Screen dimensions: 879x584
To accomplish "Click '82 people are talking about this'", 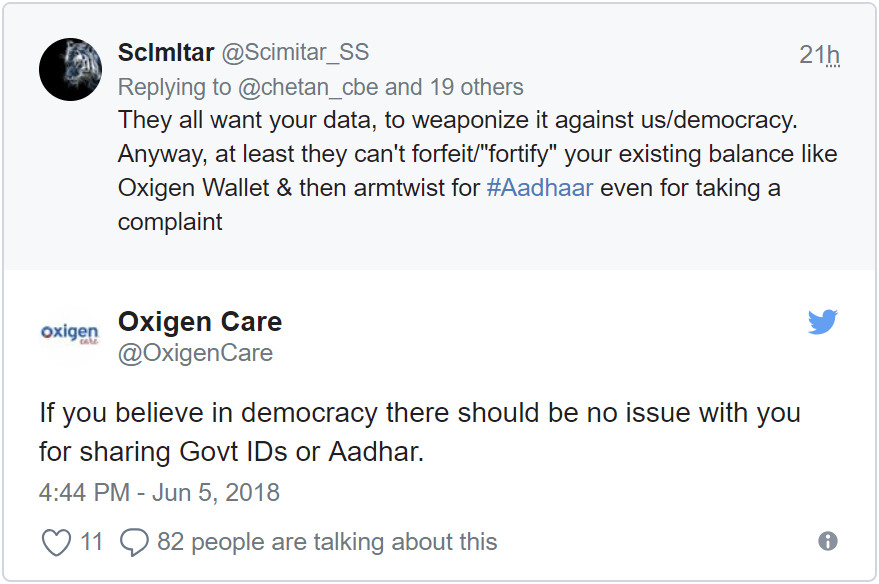I will [x=327, y=542].
